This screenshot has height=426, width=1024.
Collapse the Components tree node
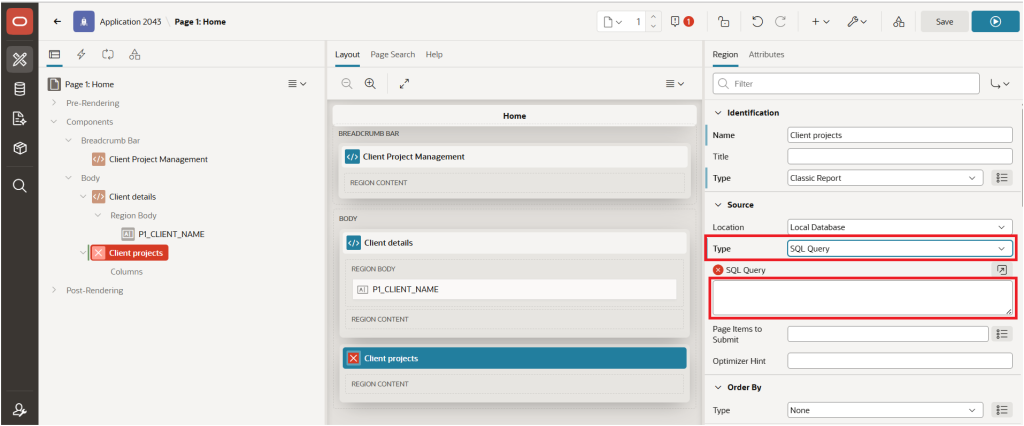coord(54,122)
